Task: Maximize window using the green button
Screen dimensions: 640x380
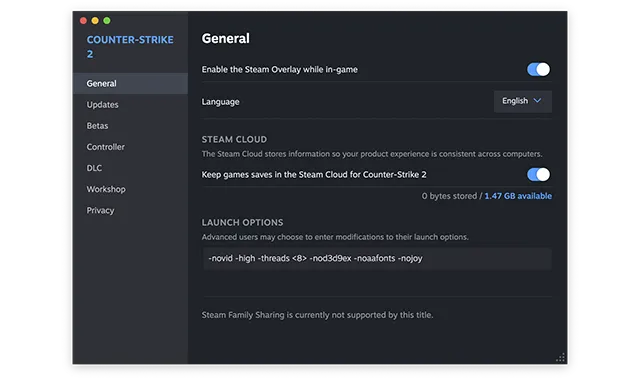Action: (x=107, y=20)
